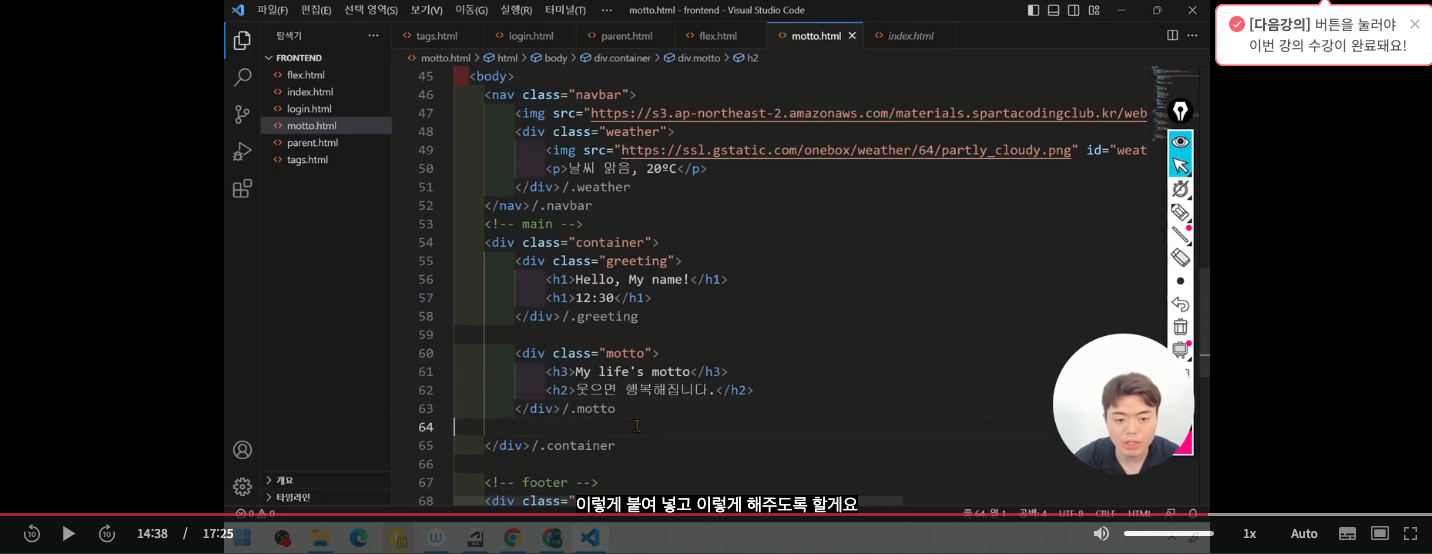The height and width of the screenshot is (554, 1432).
Task: Switch to the parent.html editor tab
Action: [x=626, y=35]
